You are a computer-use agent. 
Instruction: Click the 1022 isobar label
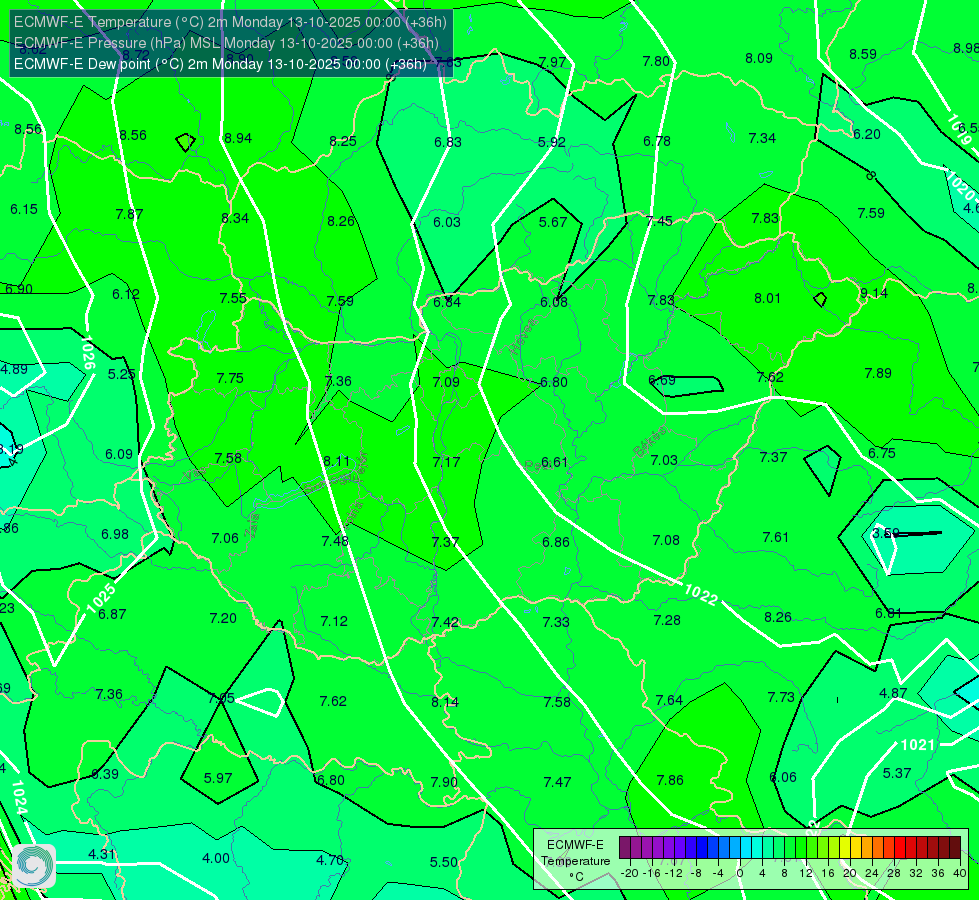click(701, 595)
